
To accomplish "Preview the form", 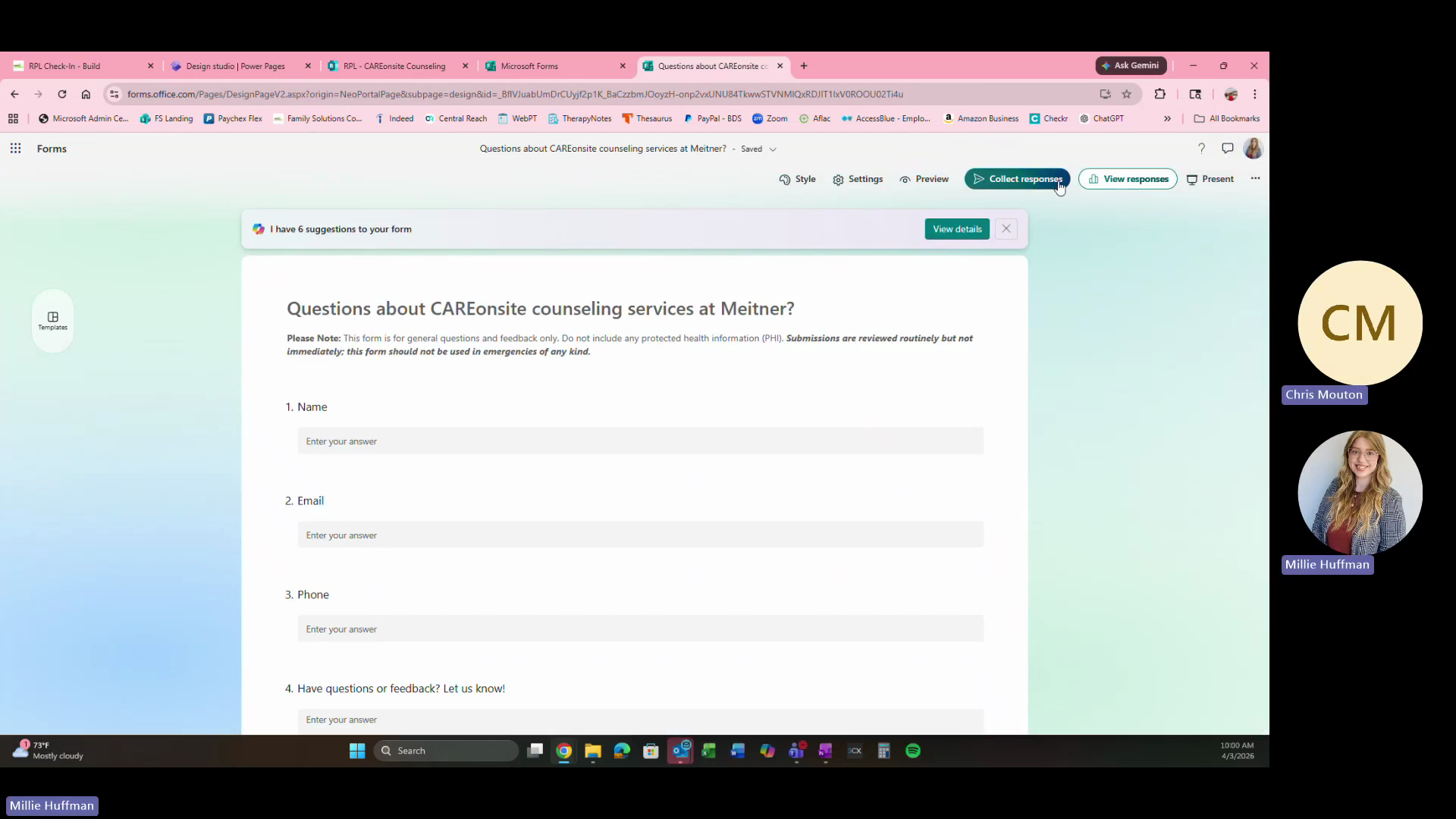I will tap(924, 179).
